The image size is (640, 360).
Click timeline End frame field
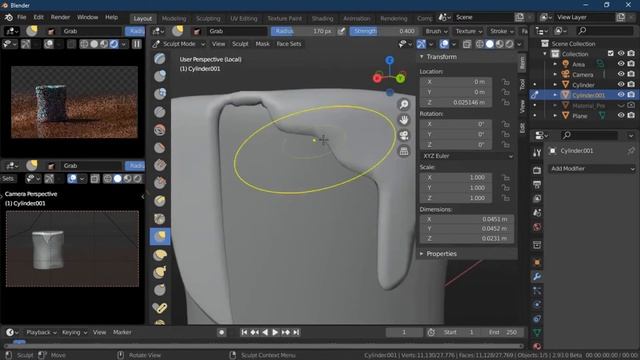coord(503,332)
